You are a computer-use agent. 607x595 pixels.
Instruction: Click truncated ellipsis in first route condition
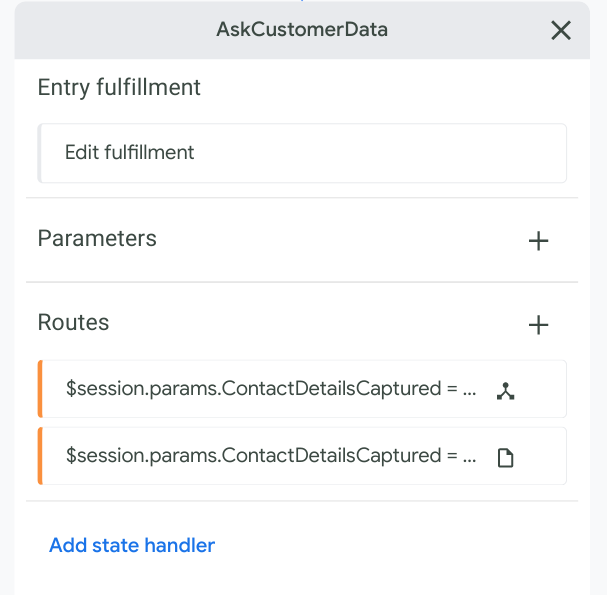(x=470, y=391)
